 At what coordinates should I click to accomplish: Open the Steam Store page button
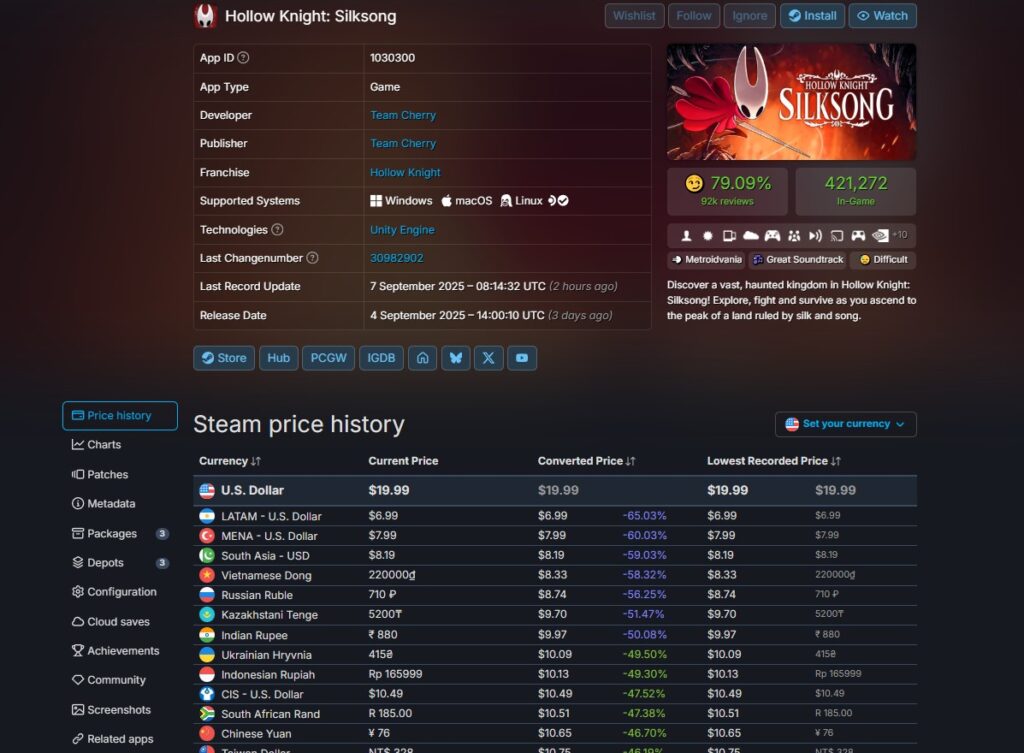click(x=224, y=358)
